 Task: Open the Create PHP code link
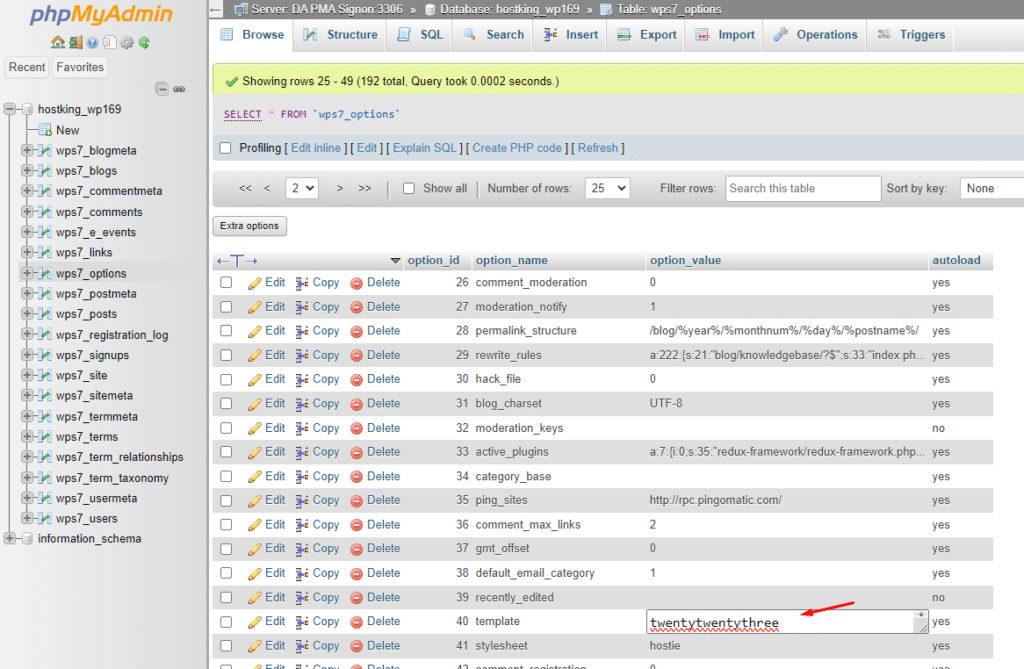click(517, 147)
